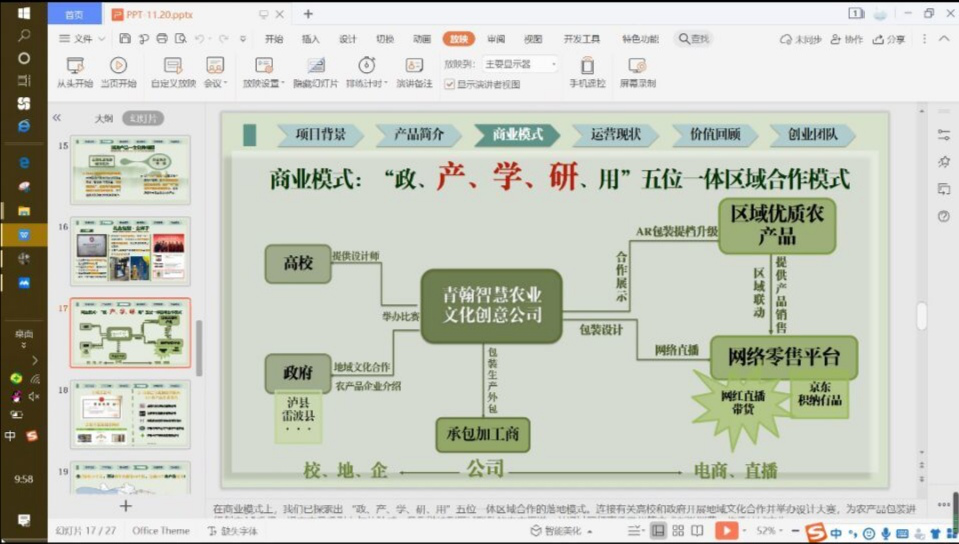Viewport: 959px width, 544px height.
Task: Open the 文件 menu dropdown
Action: [82, 39]
